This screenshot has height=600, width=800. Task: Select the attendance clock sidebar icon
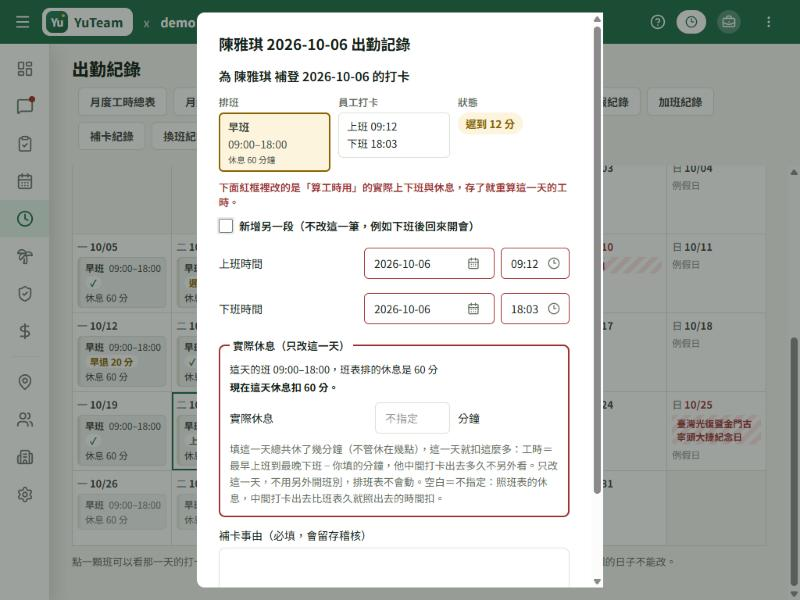pyautogui.click(x=24, y=219)
